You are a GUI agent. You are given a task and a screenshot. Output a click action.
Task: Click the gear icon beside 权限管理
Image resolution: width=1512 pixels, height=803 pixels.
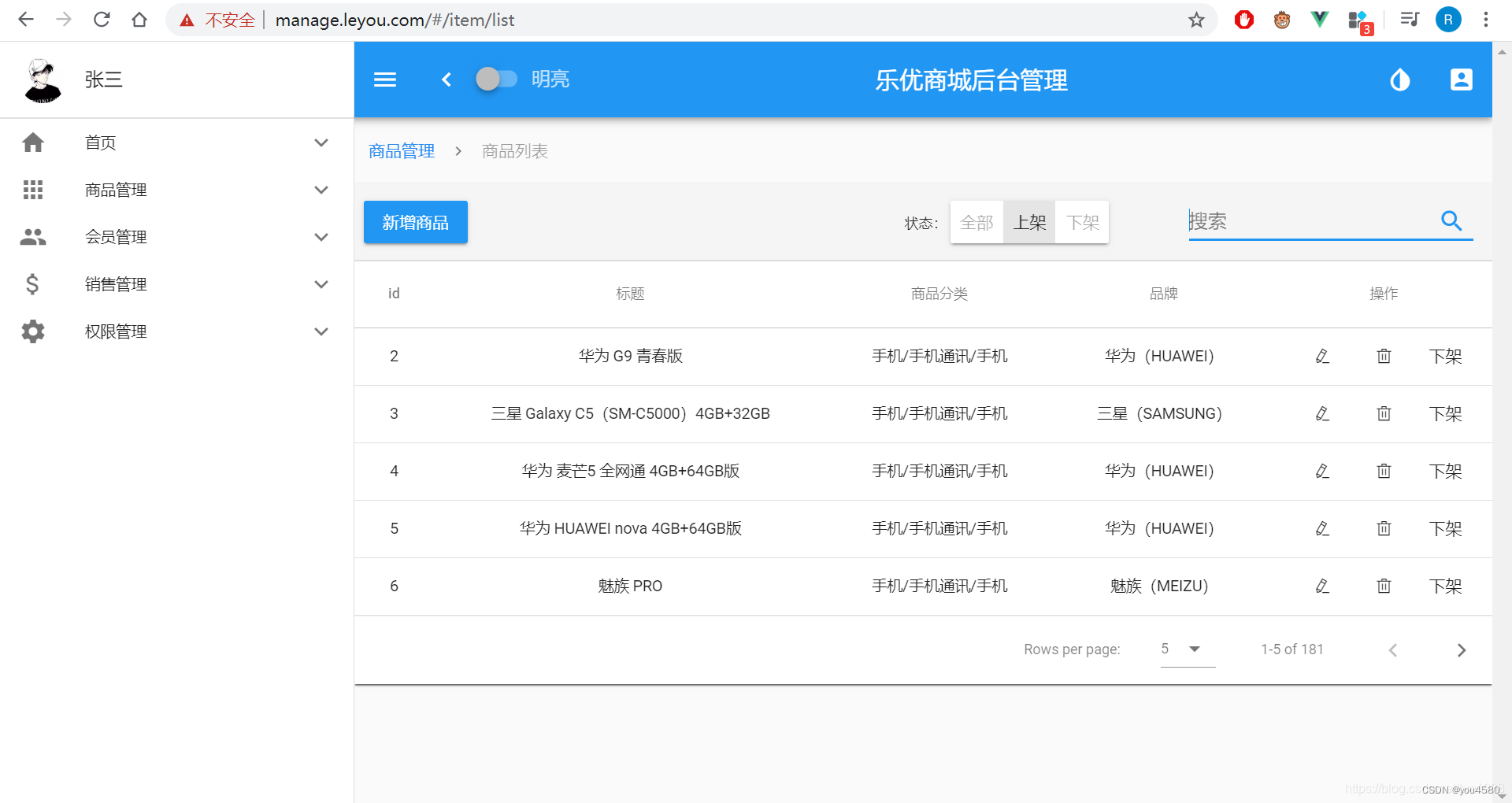33,331
